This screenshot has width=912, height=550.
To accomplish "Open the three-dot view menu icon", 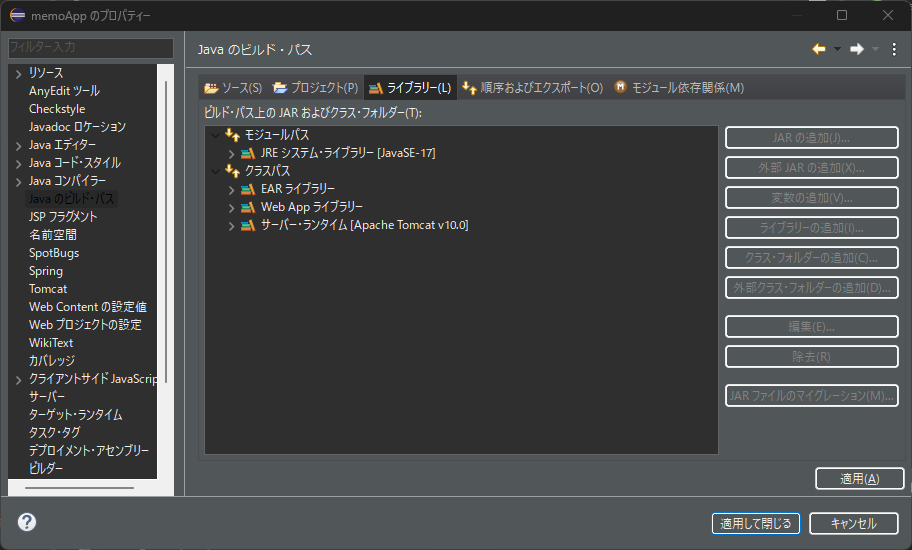I will point(894,49).
